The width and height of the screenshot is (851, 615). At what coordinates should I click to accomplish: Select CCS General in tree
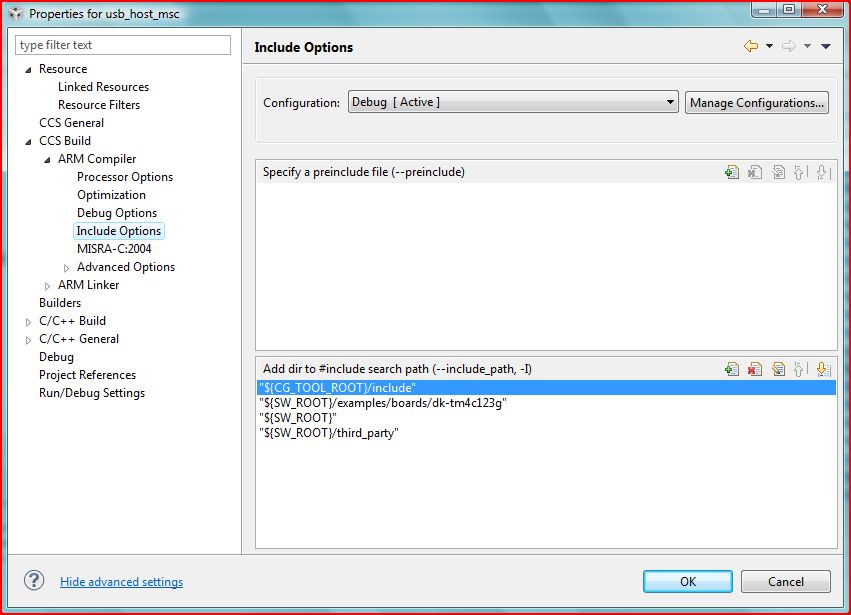pyautogui.click(x=71, y=123)
